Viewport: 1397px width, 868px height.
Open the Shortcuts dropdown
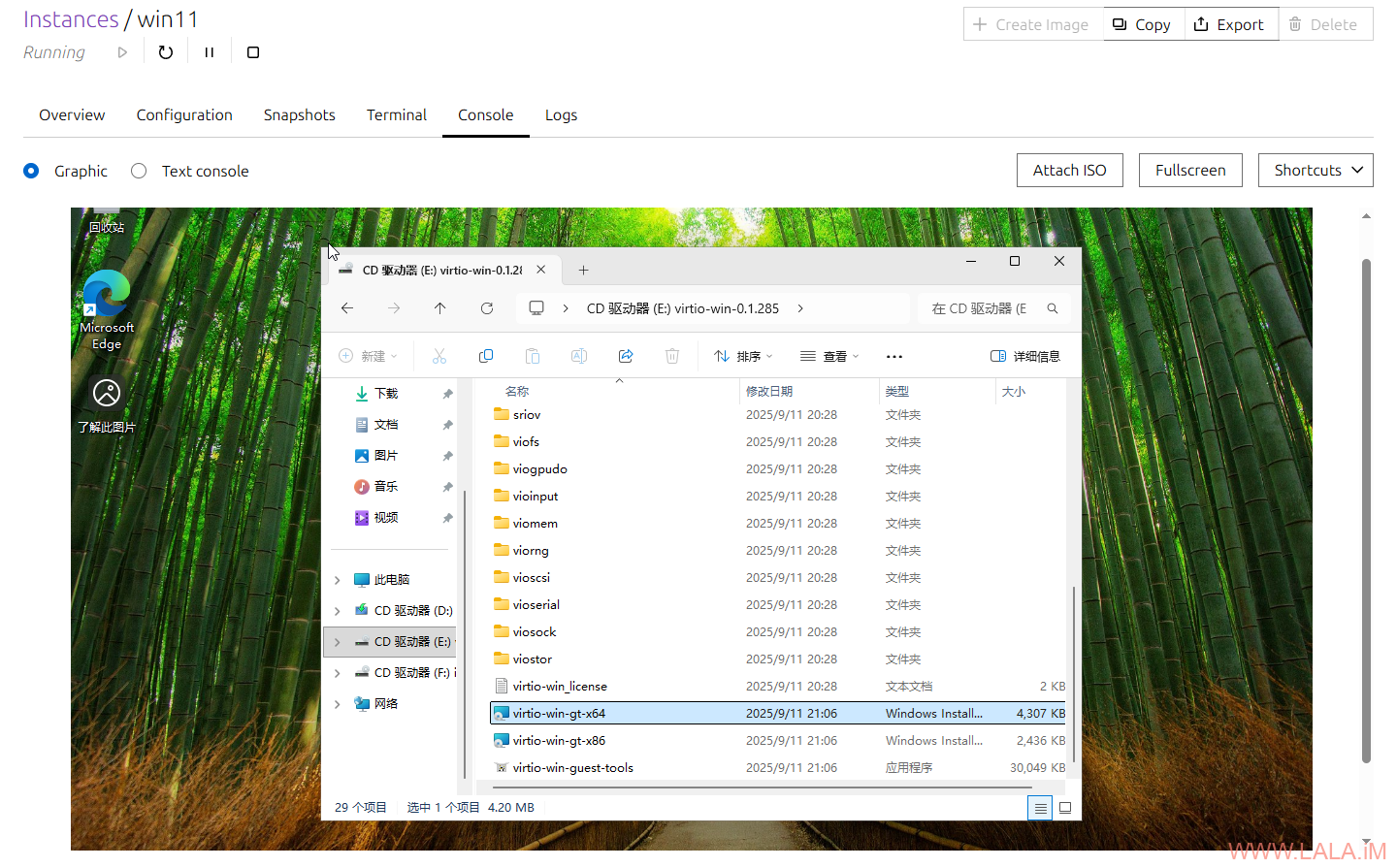(1316, 171)
